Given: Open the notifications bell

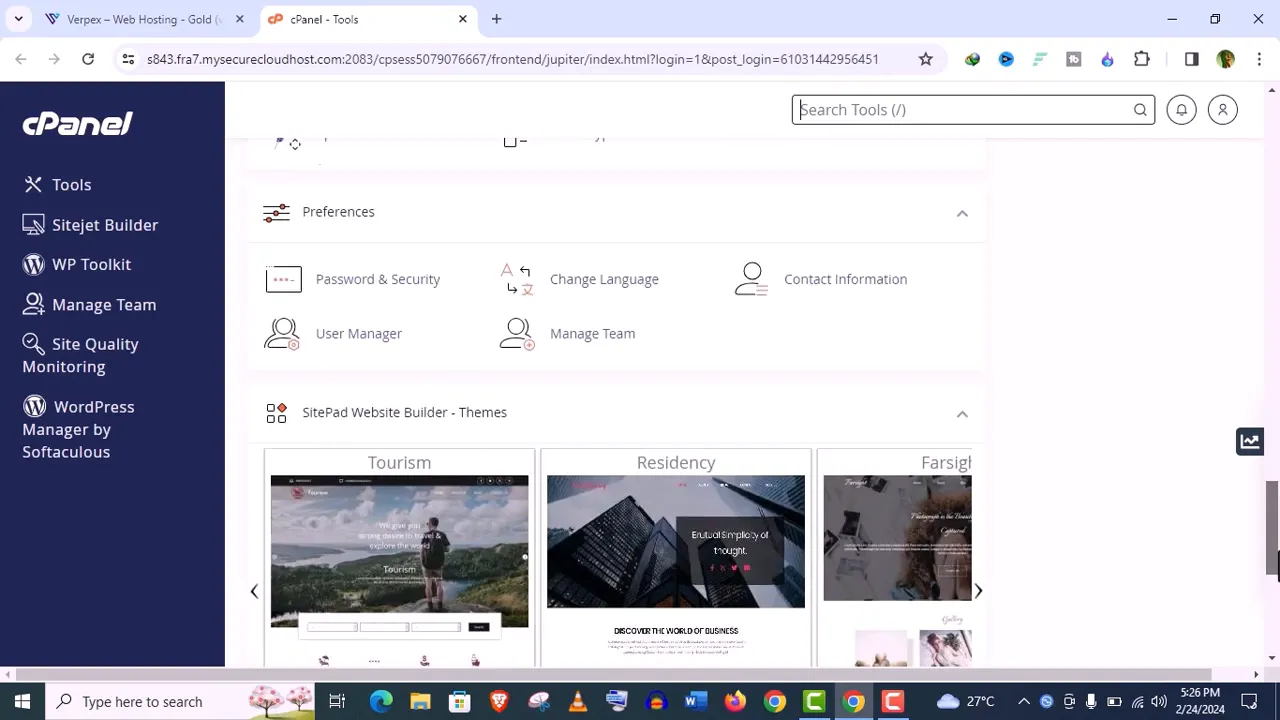Looking at the screenshot, I should click(x=1181, y=110).
